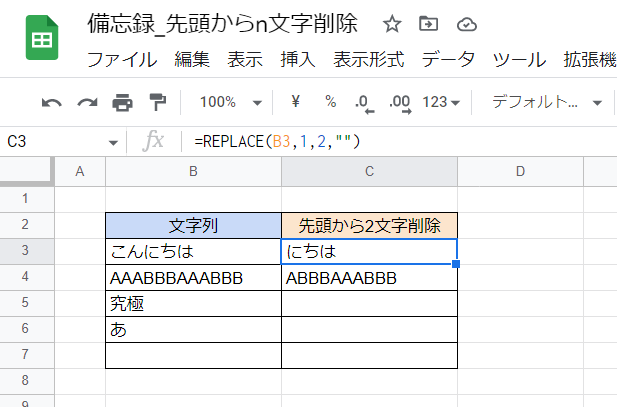Click the select-all corner box
This screenshot has height=407, width=617.
coord(26,171)
